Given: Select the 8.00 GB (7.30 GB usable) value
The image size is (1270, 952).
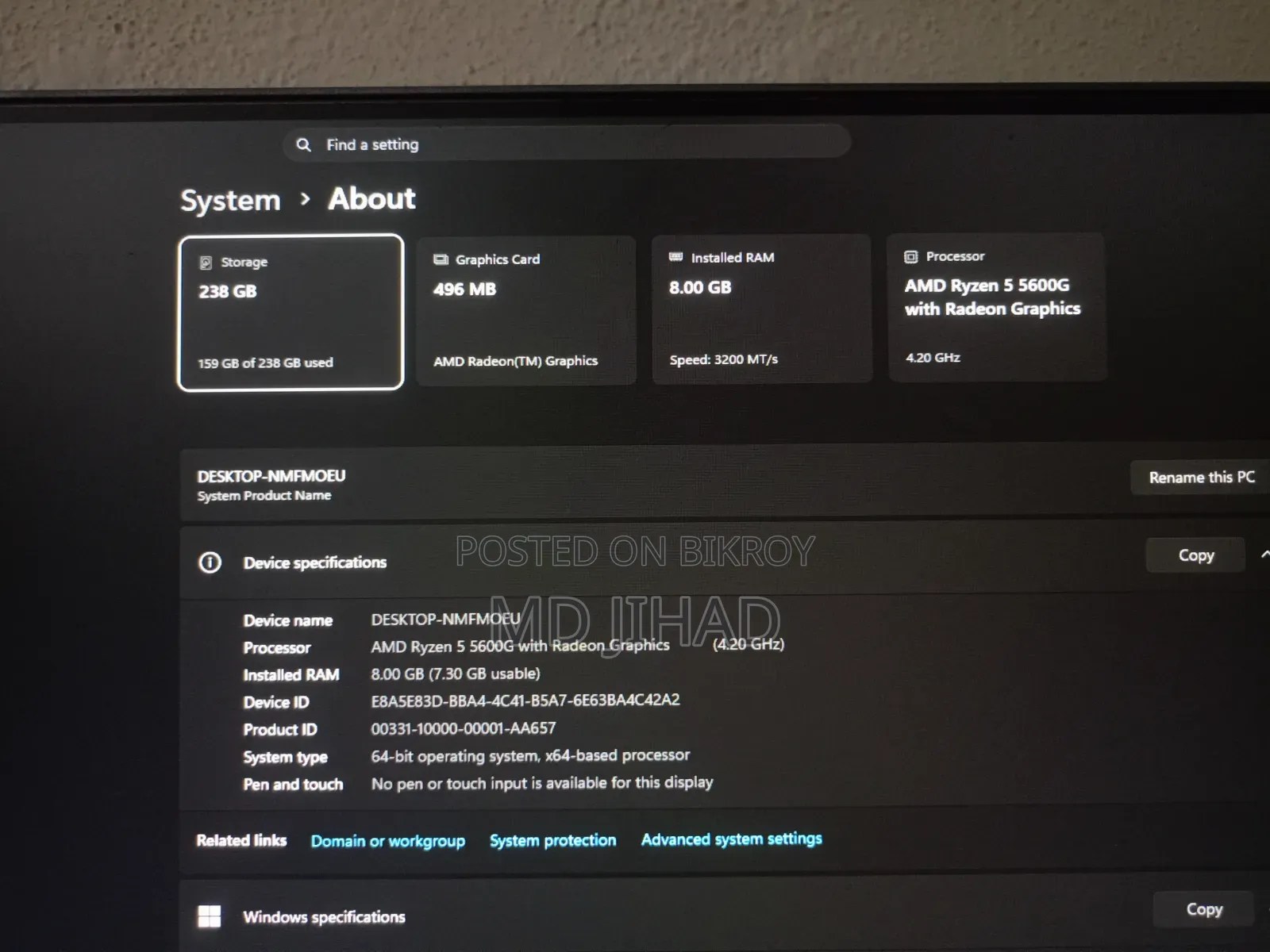Looking at the screenshot, I should point(456,674).
